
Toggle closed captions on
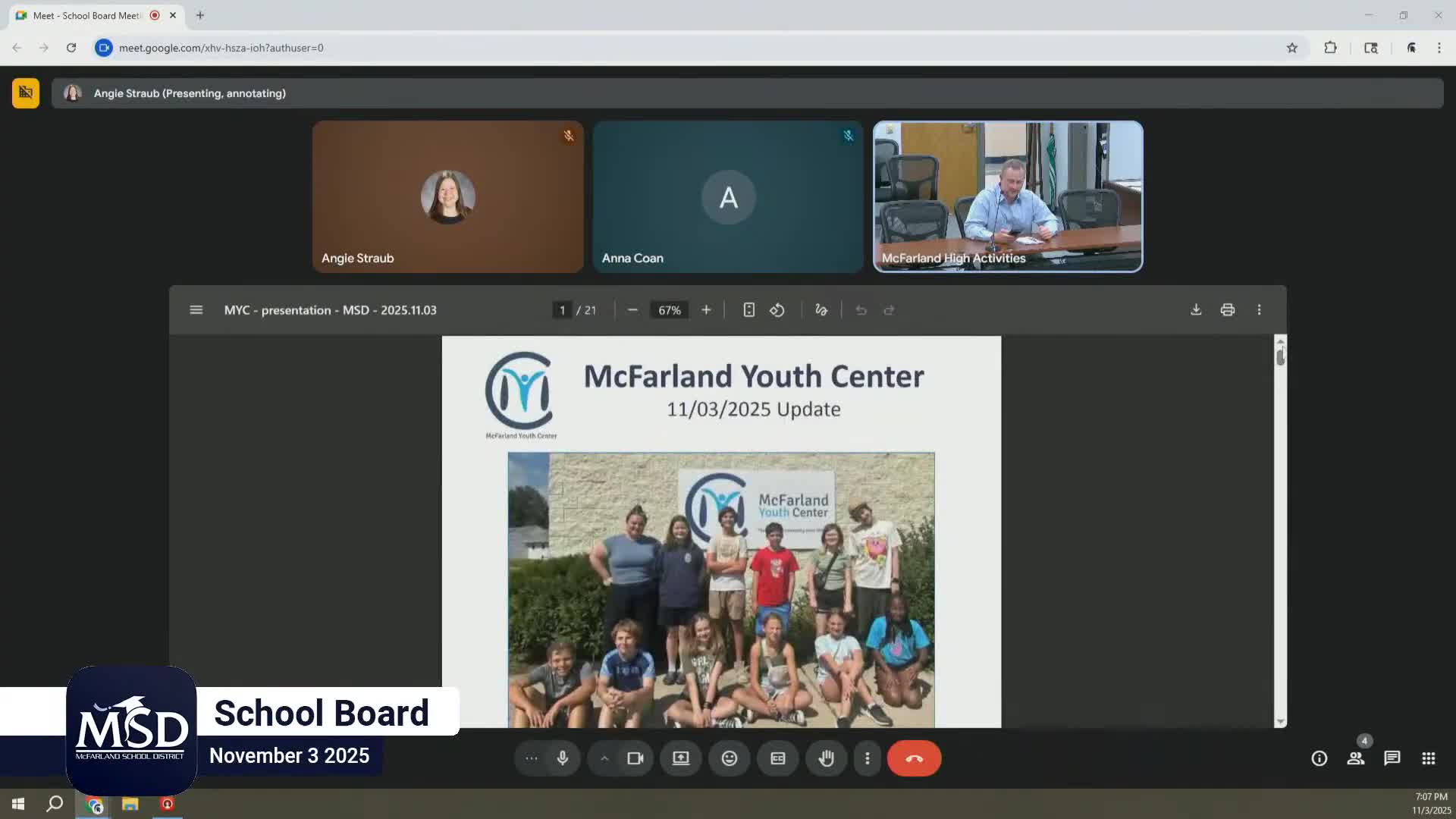pos(777,758)
